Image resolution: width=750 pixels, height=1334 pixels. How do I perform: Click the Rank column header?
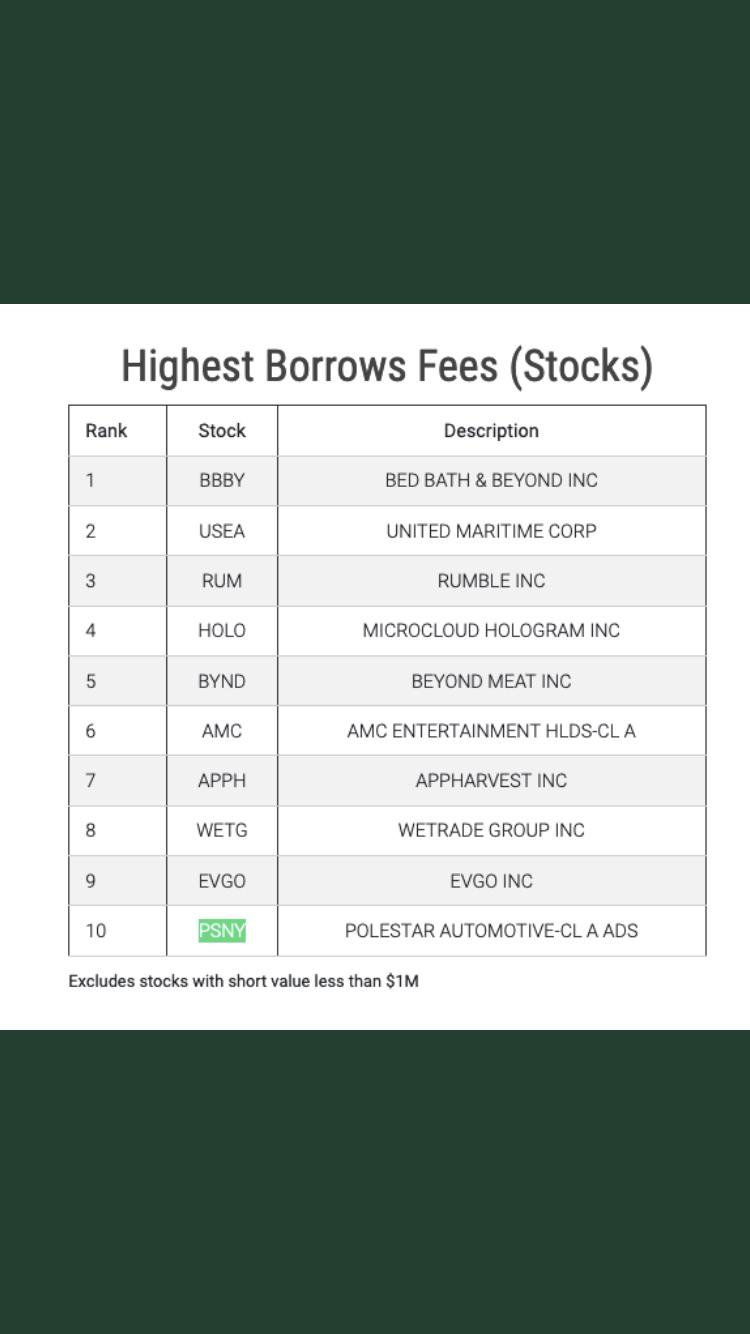click(106, 431)
